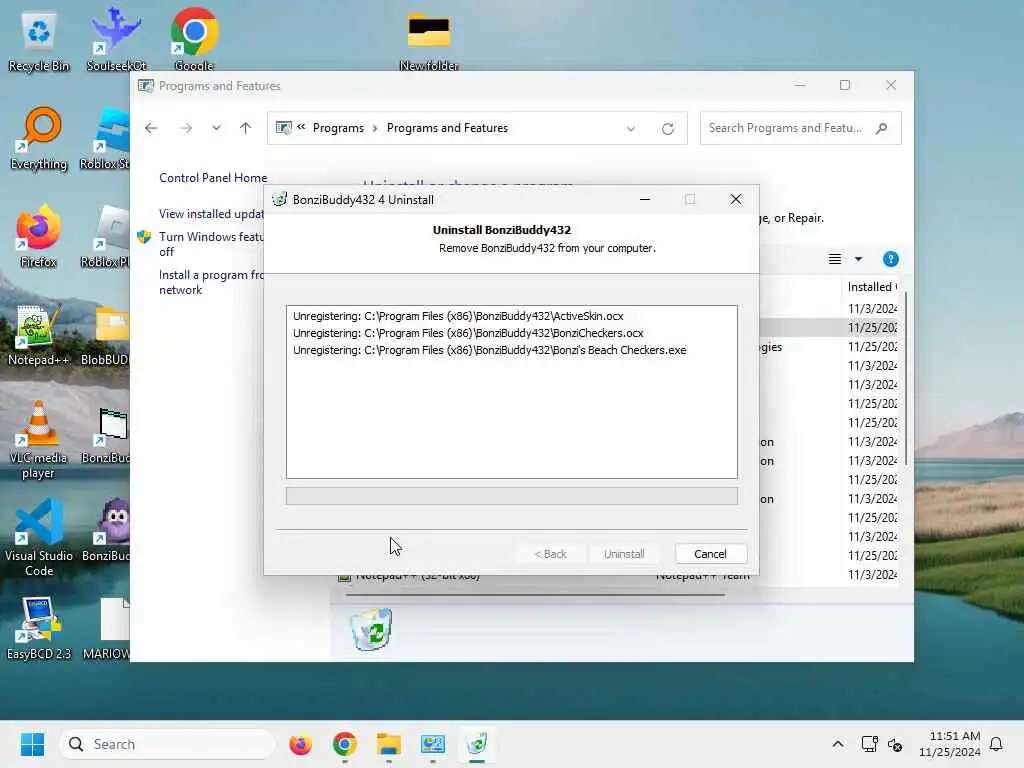Screen dimensions: 1024x768
Task: Open the Everything search desktop shortcut
Action: pyautogui.click(x=39, y=138)
